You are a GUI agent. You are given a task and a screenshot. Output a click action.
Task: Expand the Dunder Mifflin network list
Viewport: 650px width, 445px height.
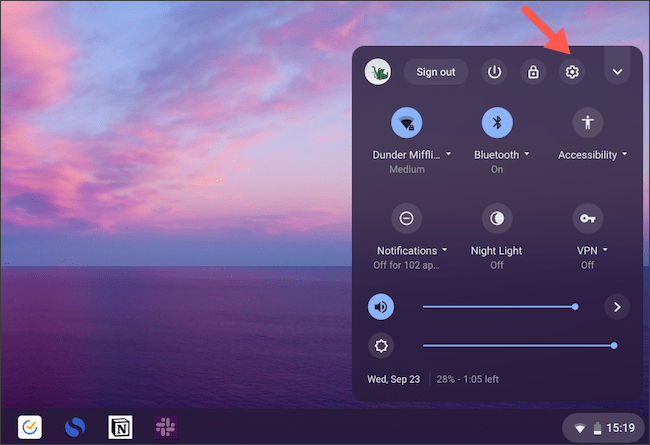411,155
